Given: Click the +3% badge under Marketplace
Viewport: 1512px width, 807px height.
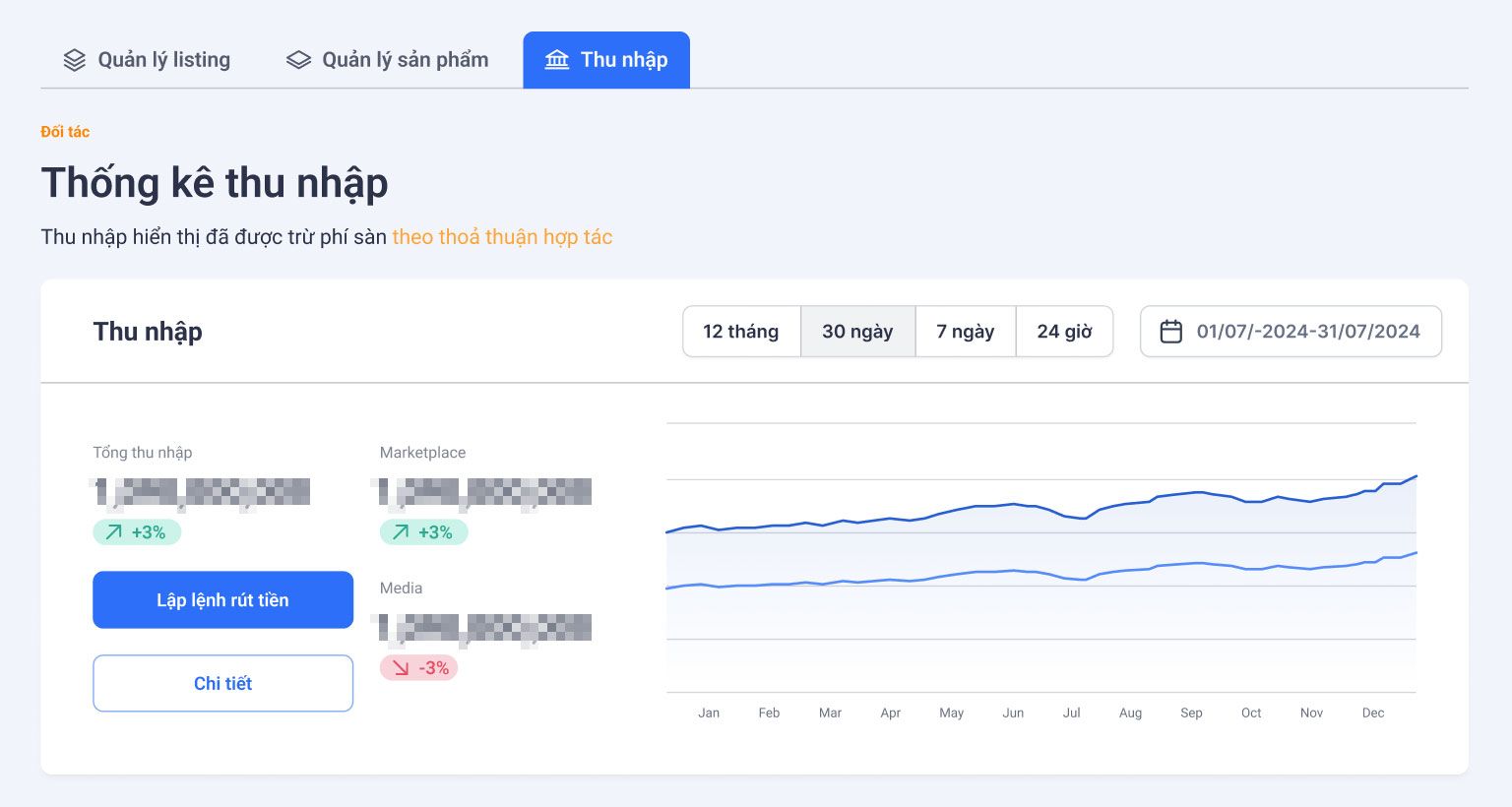Looking at the screenshot, I should [x=423, y=532].
